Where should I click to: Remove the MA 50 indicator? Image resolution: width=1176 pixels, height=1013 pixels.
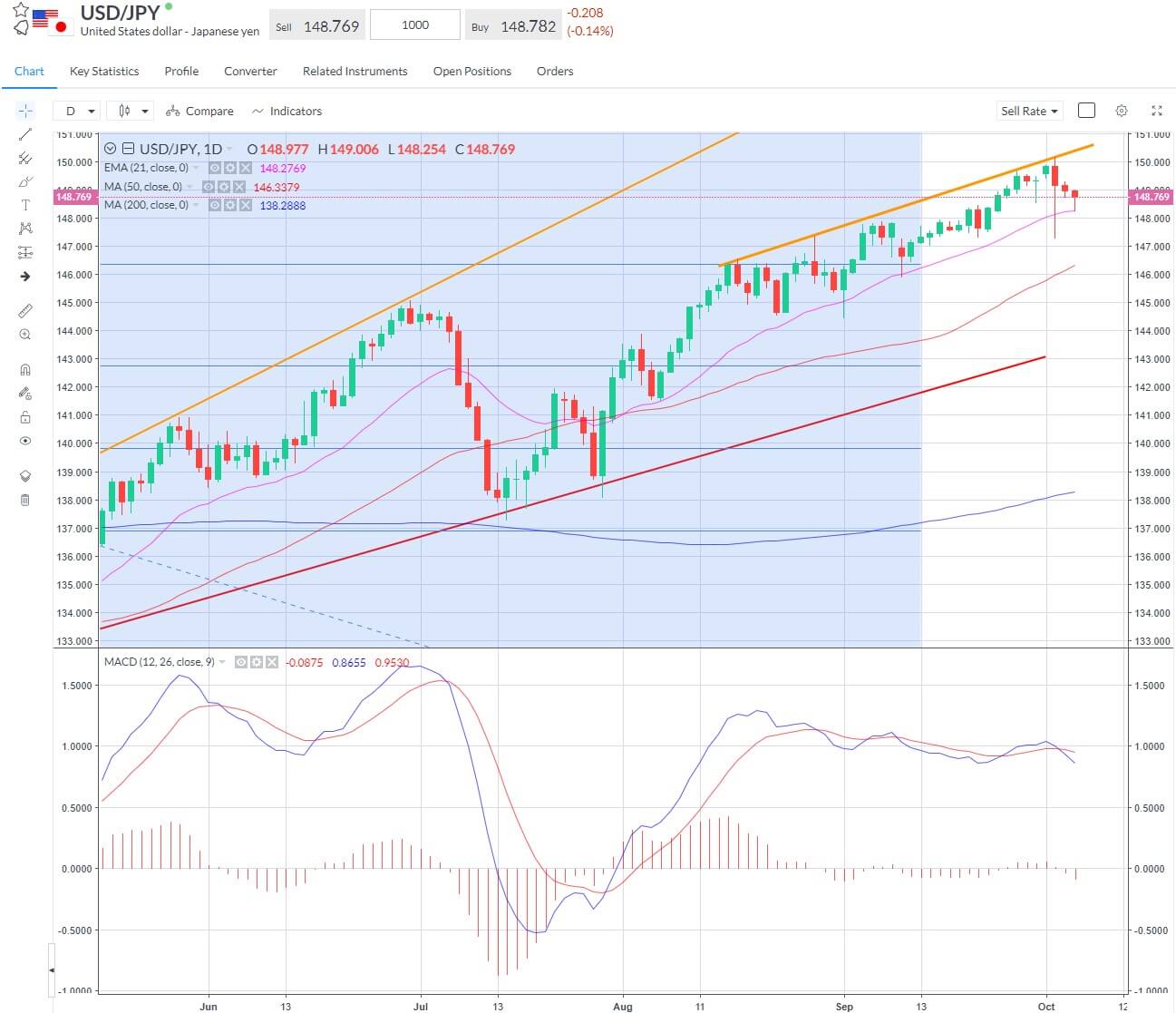239,187
